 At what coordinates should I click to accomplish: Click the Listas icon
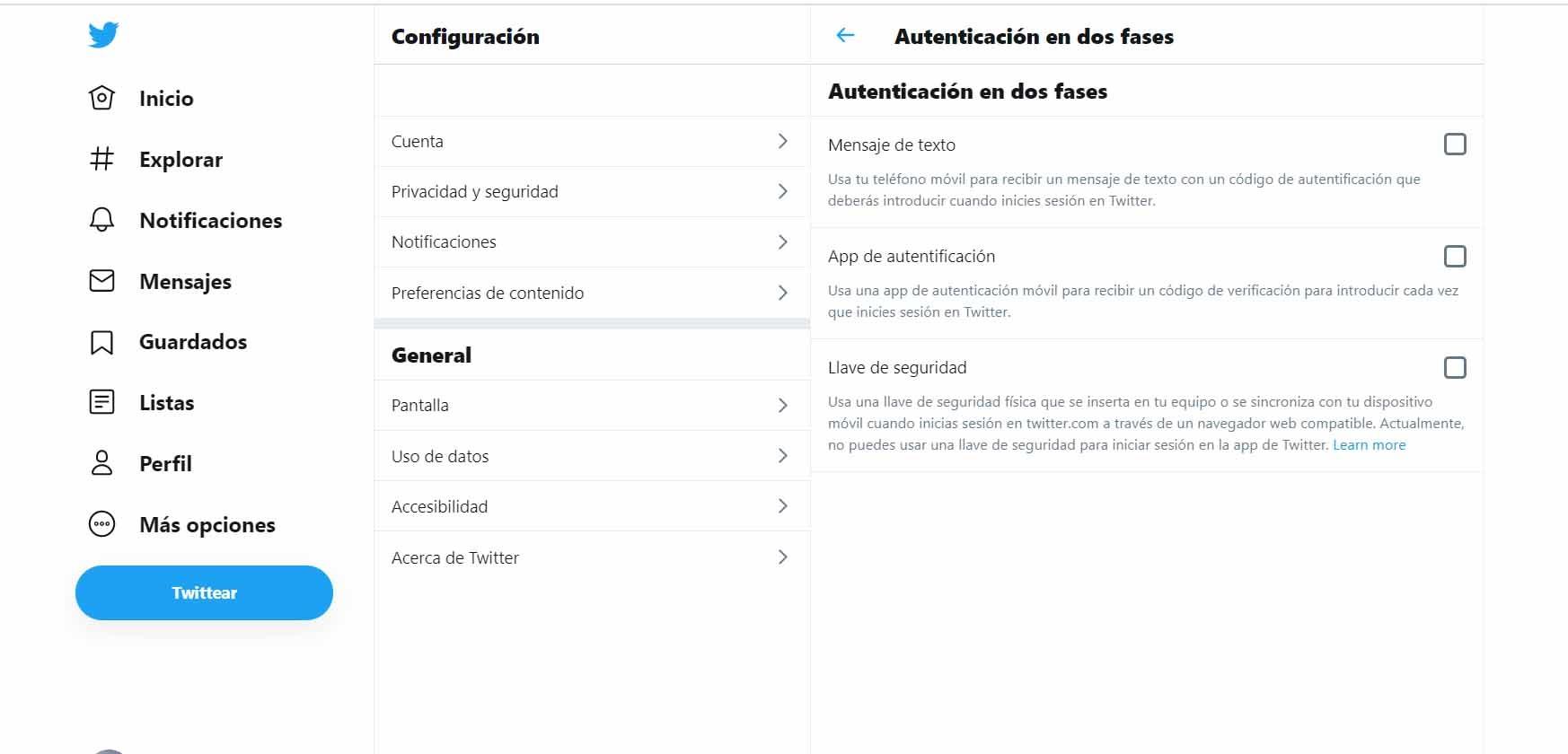tap(102, 402)
